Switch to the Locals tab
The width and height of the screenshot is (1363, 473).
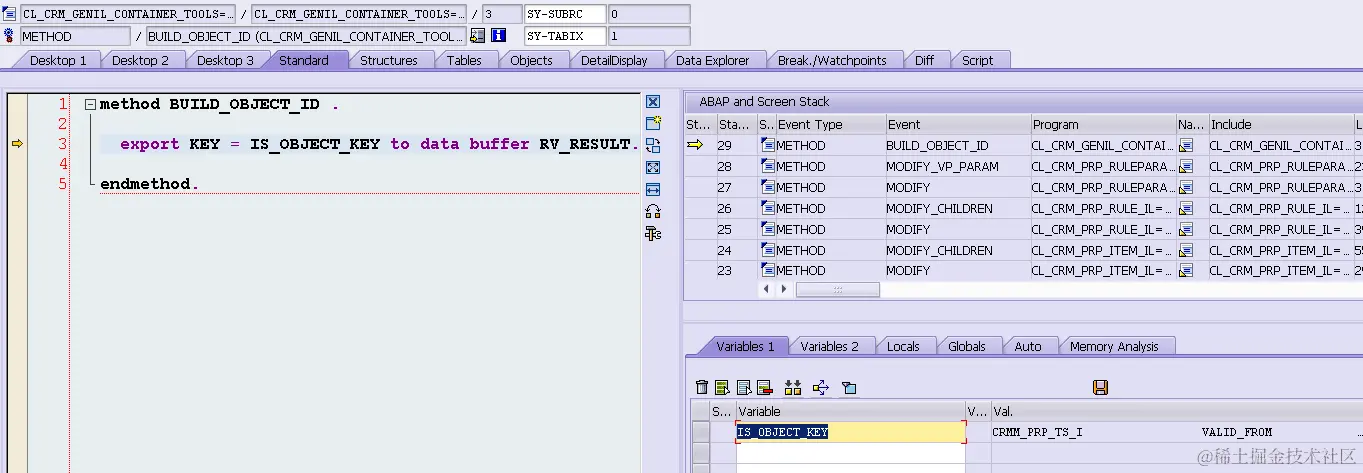[x=903, y=346]
